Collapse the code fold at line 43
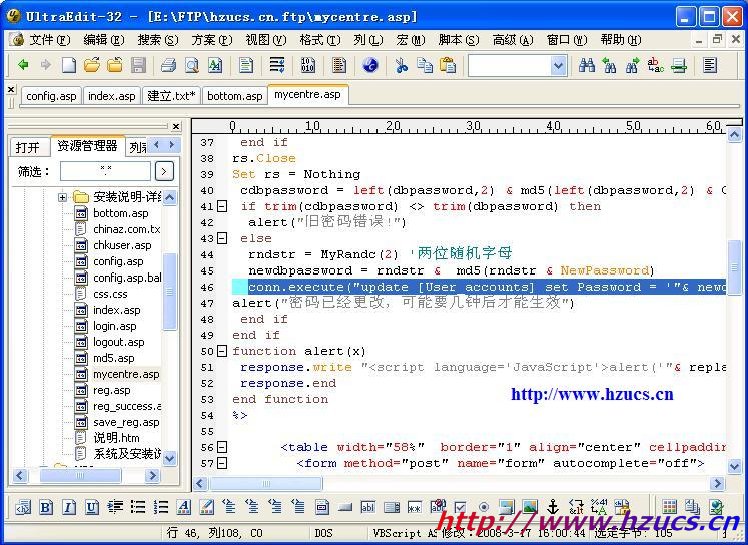This screenshot has width=748, height=545. point(222,239)
